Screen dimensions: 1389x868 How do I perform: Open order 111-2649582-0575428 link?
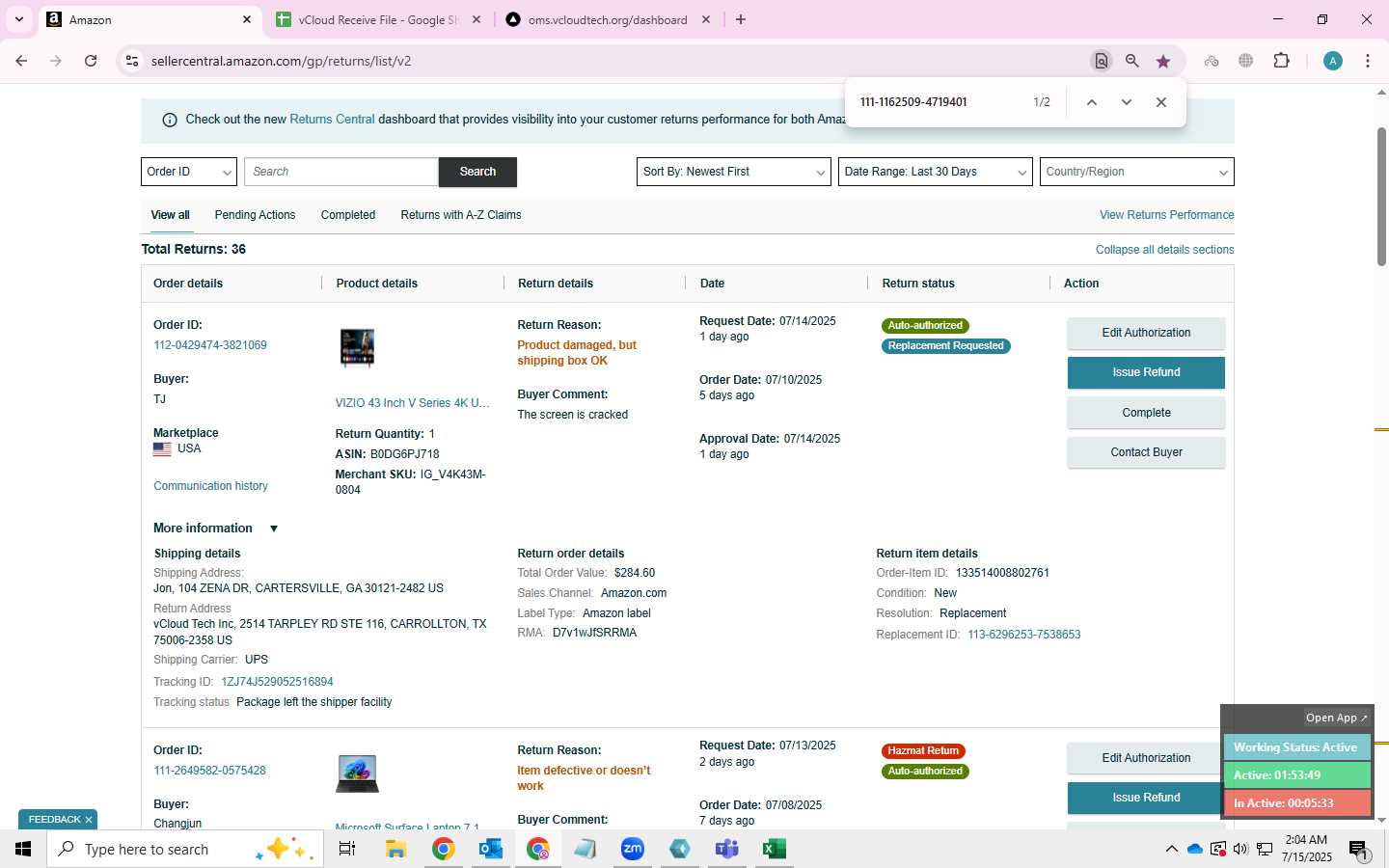pos(209,771)
